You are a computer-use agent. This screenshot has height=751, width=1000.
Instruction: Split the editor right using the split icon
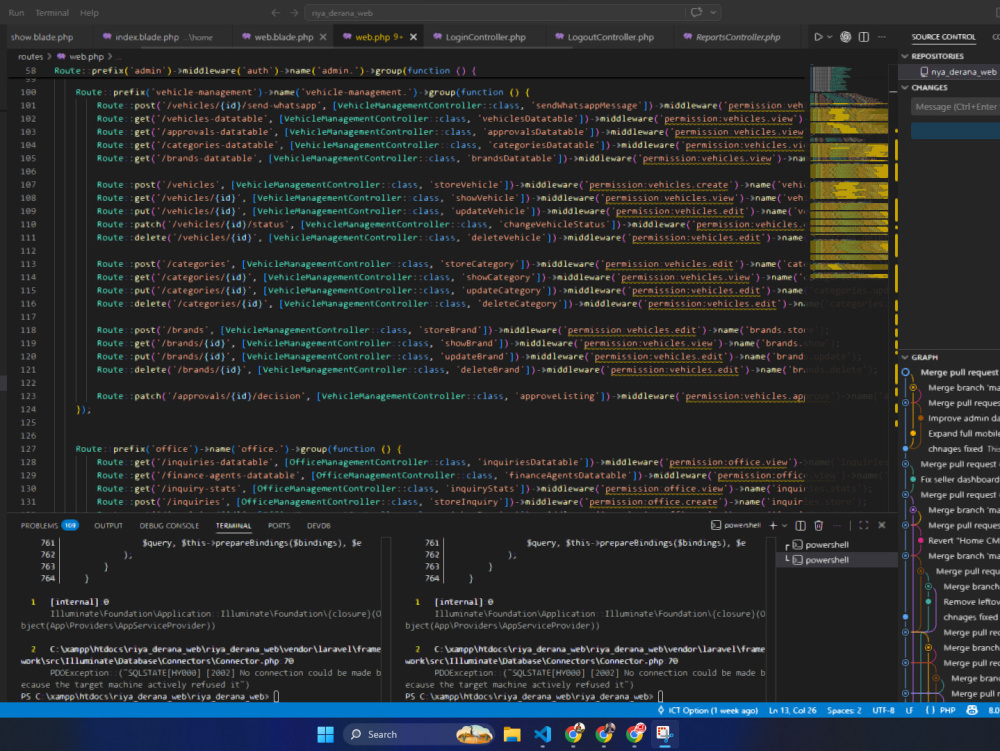pos(864,37)
